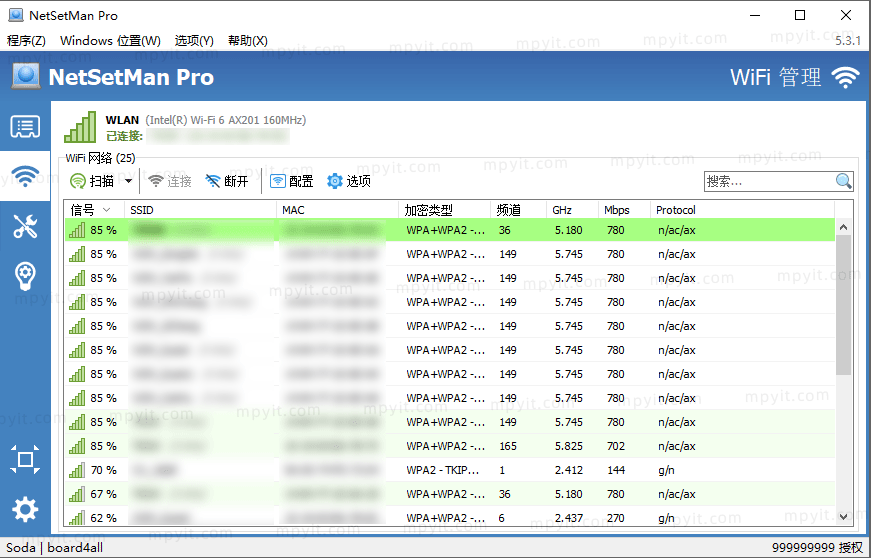
Task: Close the NetSetMan Pro window
Action: tap(845, 15)
